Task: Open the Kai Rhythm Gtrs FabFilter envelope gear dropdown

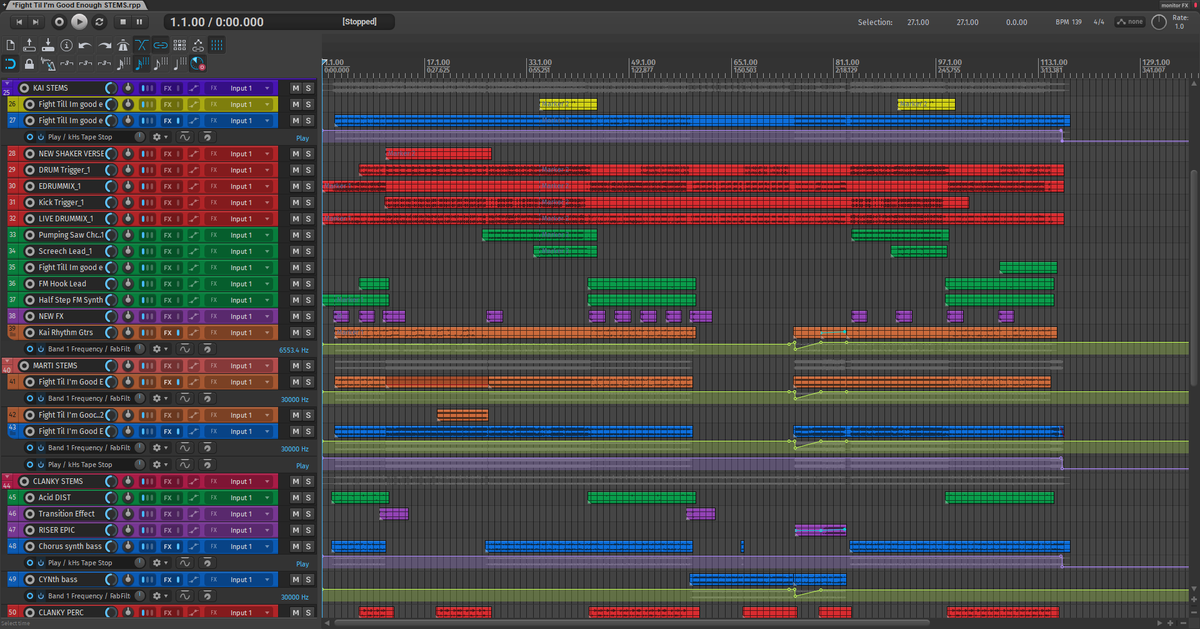Action: coord(159,349)
